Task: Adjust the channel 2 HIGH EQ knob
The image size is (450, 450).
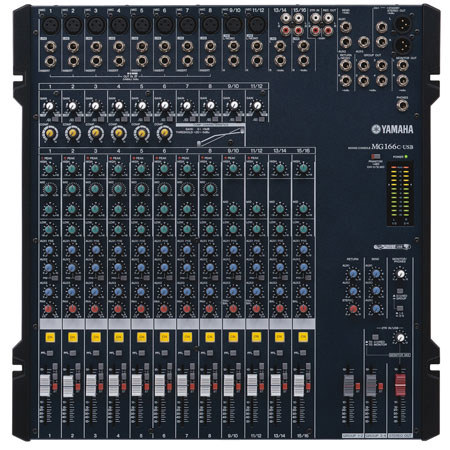Action: pyautogui.click(x=72, y=169)
